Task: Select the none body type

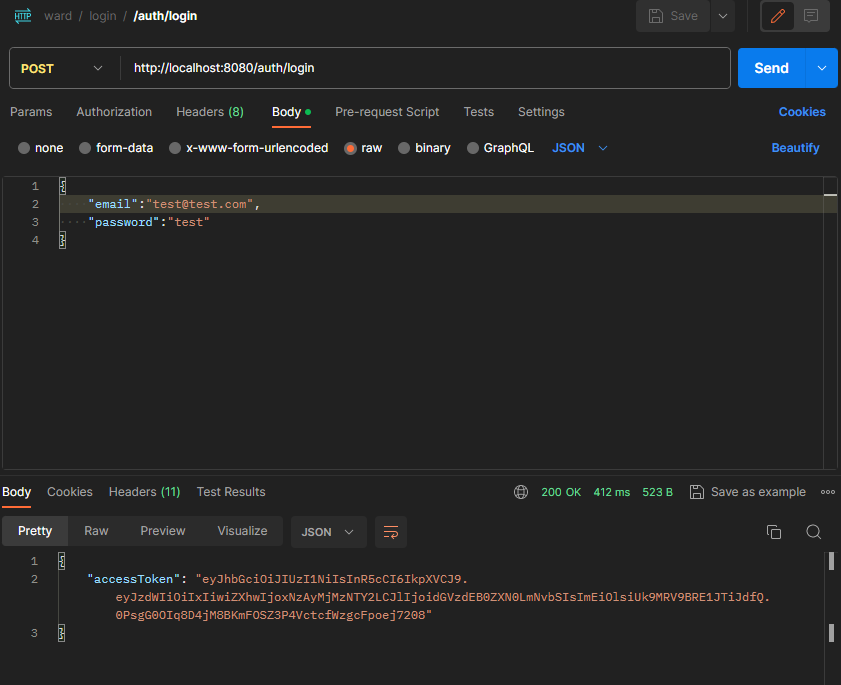Action: (x=40, y=148)
